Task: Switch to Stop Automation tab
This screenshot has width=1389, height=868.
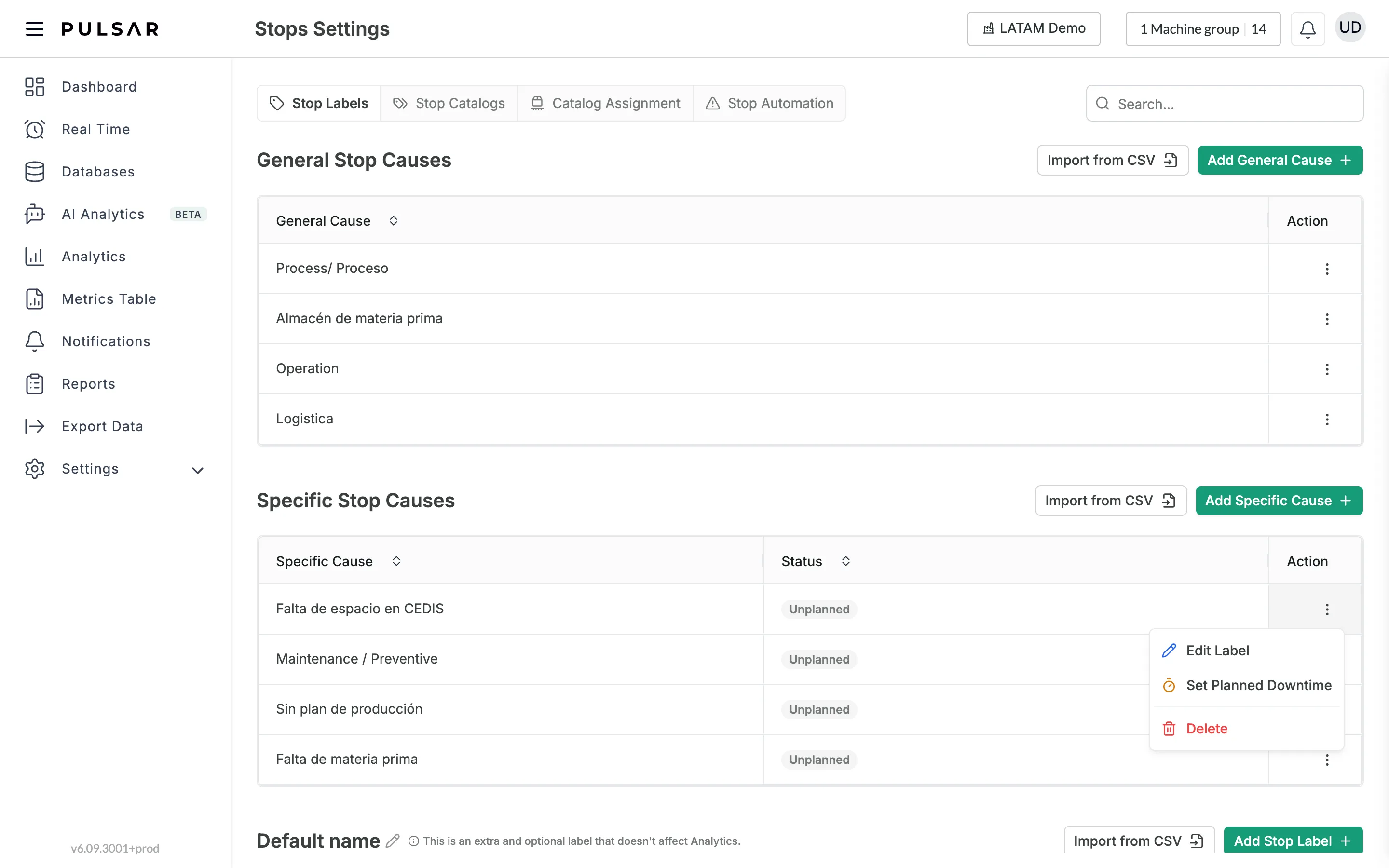Action: [769, 103]
